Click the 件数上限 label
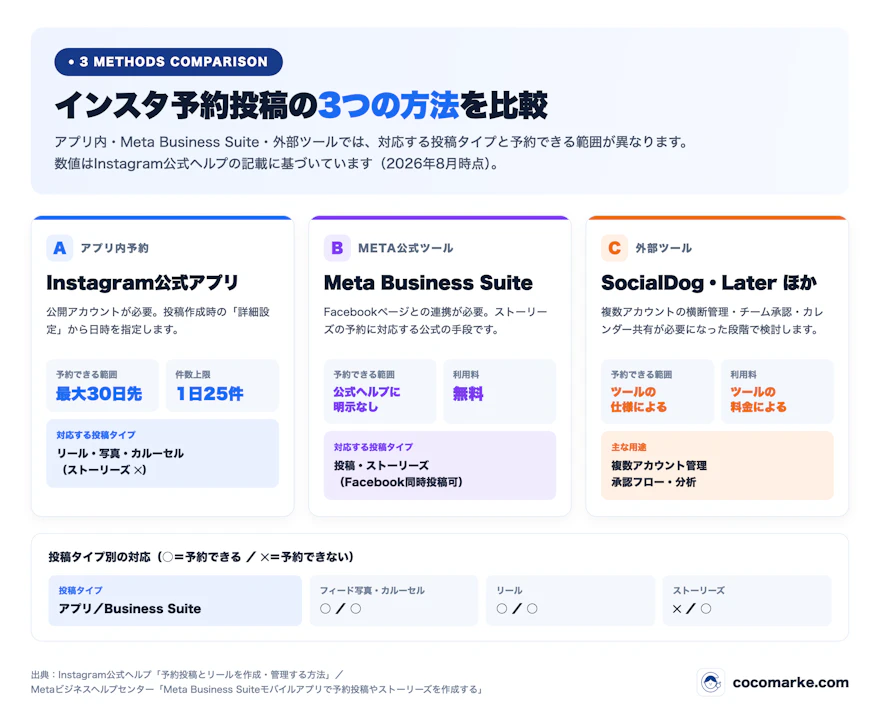The image size is (880, 724). (192, 374)
